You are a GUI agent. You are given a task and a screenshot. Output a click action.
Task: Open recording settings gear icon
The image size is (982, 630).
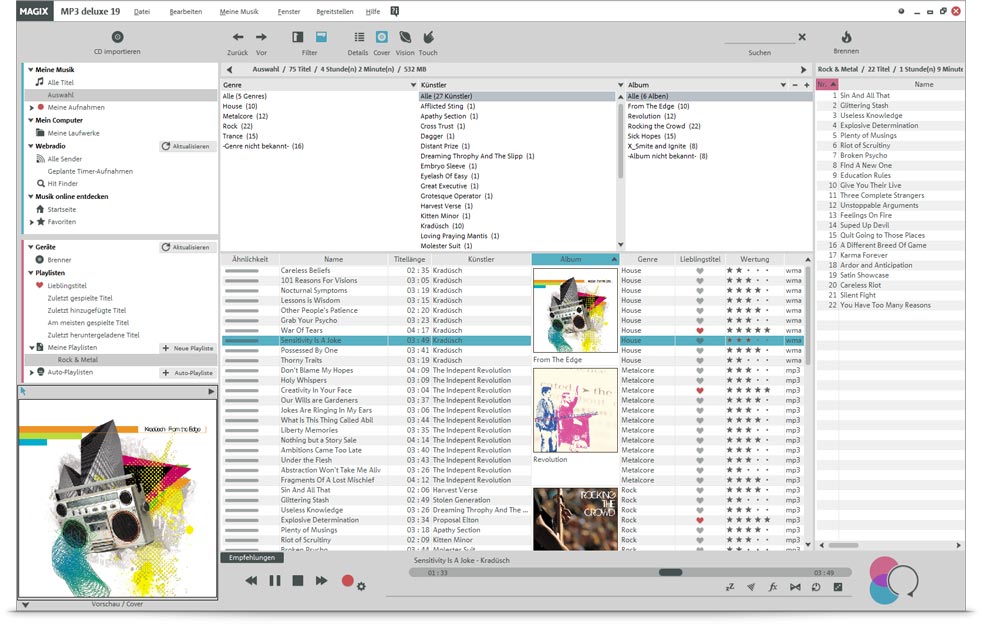pos(361,586)
